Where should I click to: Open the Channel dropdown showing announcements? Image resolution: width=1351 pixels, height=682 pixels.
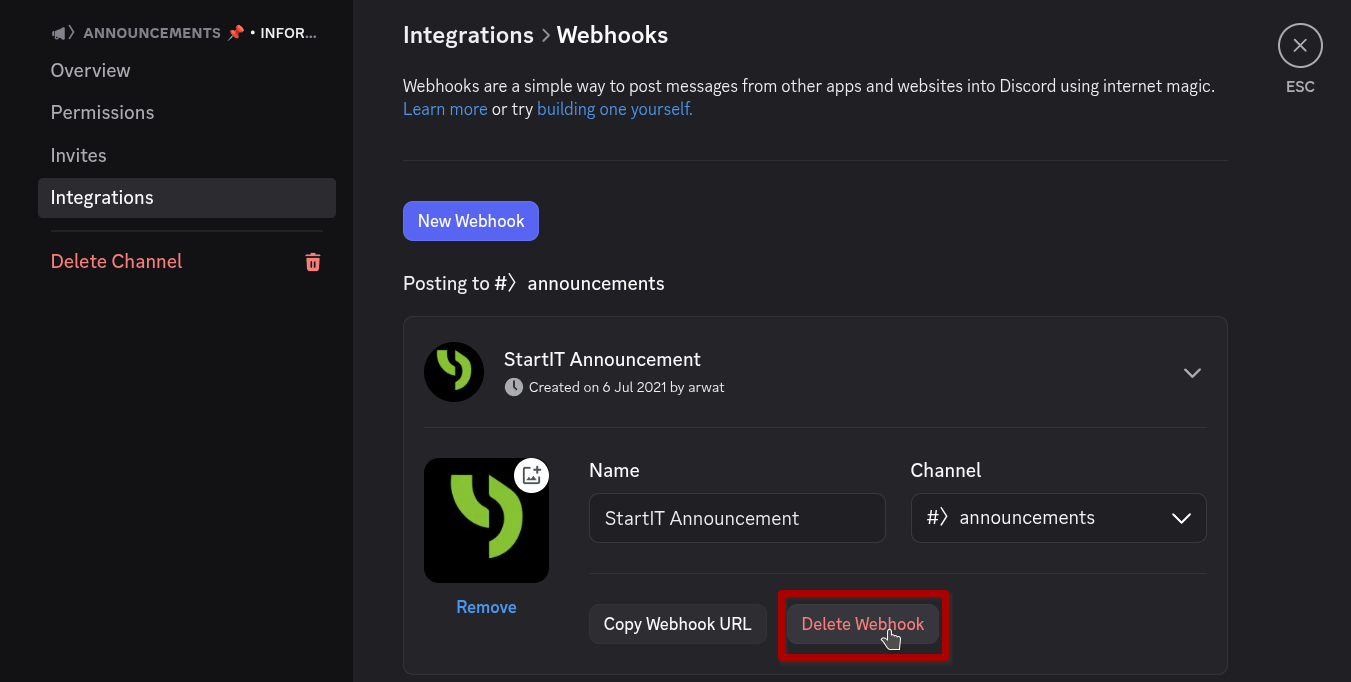tap(1058, 518)
